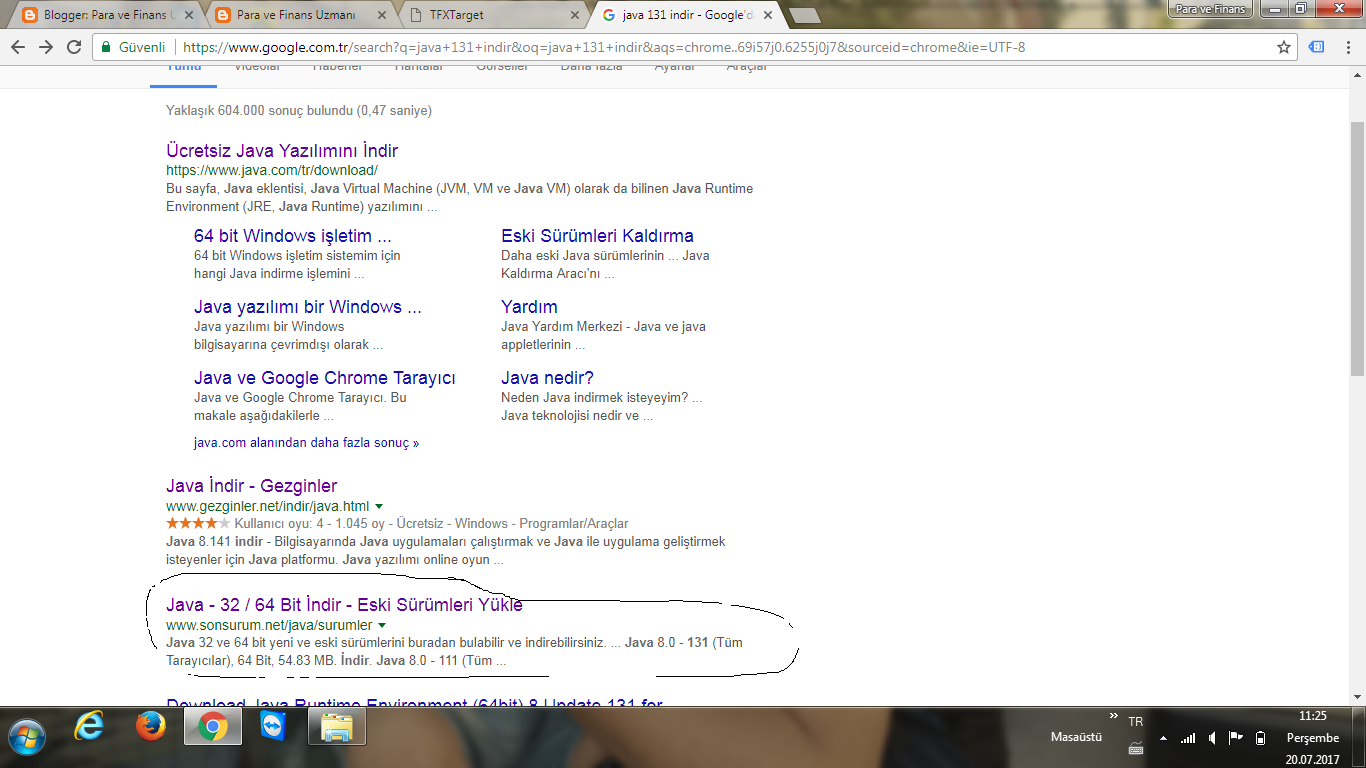Open the Java nedir? sitelink
This screenshot has height=768, width=1366.
pyautogui.click(x=547, y=378)
